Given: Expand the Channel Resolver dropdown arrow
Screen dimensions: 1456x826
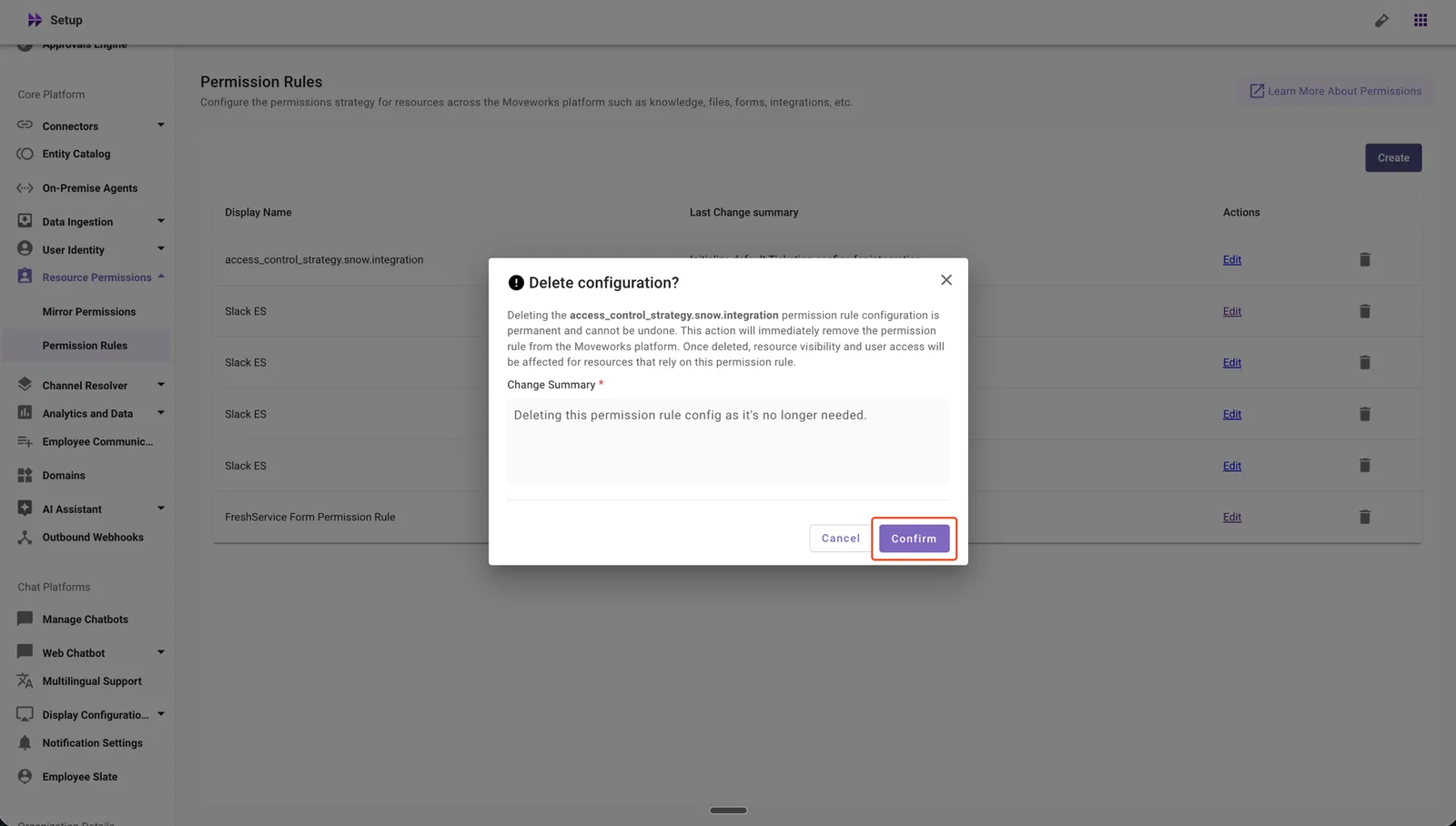Looking at the screenshot, I should point(161,385).
